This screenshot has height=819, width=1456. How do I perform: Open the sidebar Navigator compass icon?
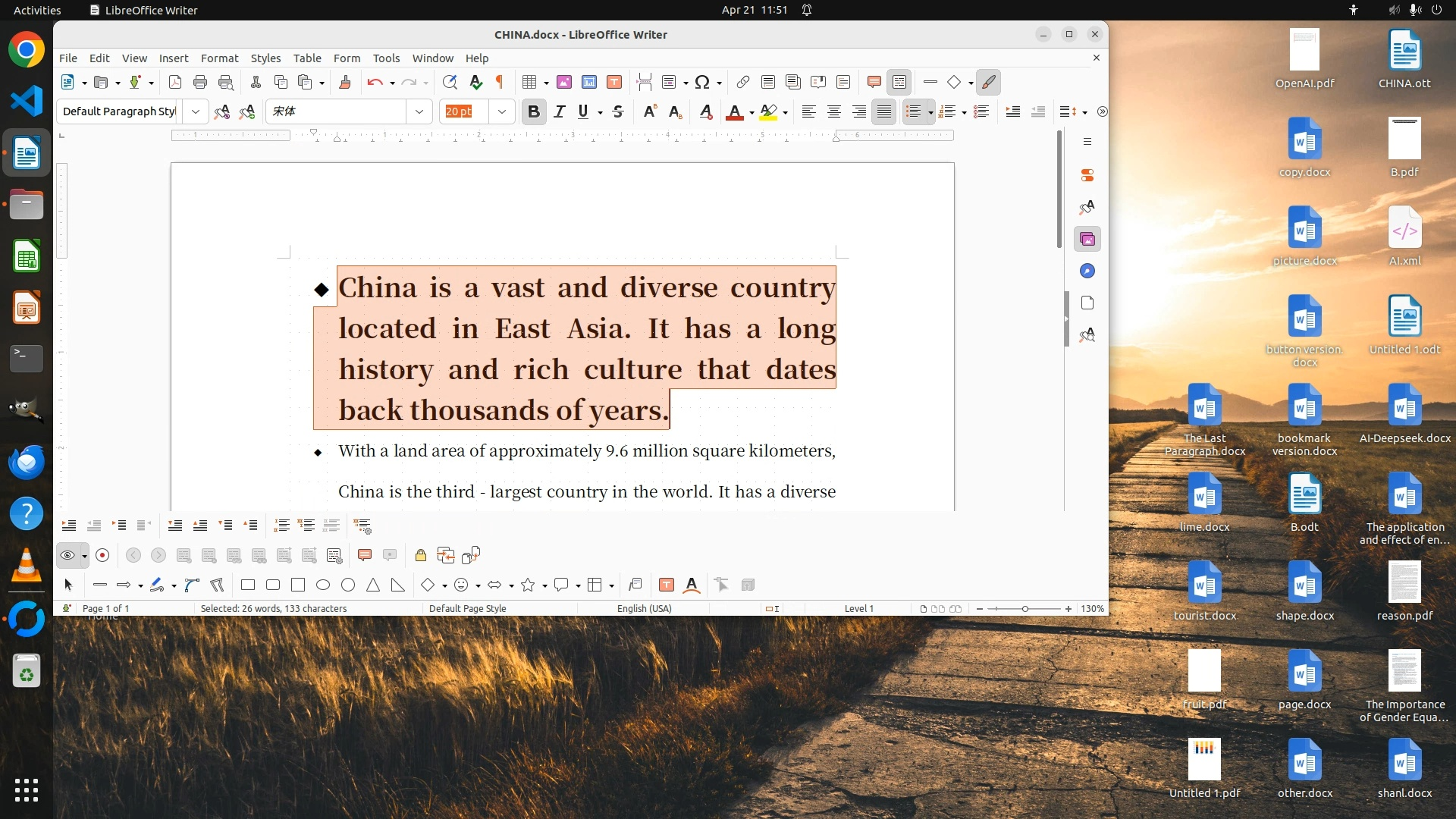1087,271
